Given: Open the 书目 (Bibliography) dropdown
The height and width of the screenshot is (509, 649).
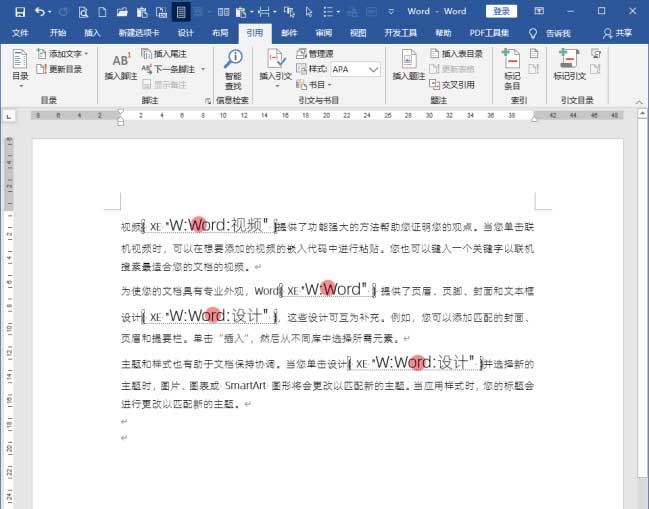Looking at the screenshot, I should pos(314,85).
